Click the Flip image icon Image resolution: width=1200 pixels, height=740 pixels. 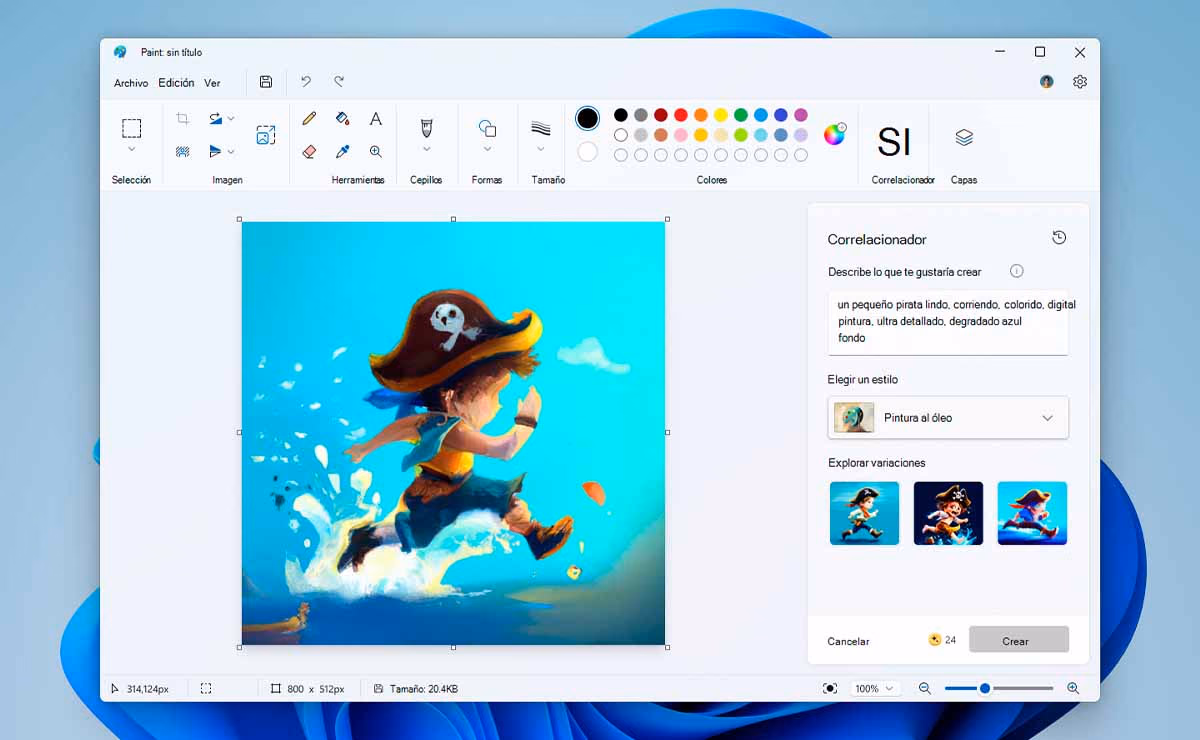pyautogui.click(x=215, y=152)
